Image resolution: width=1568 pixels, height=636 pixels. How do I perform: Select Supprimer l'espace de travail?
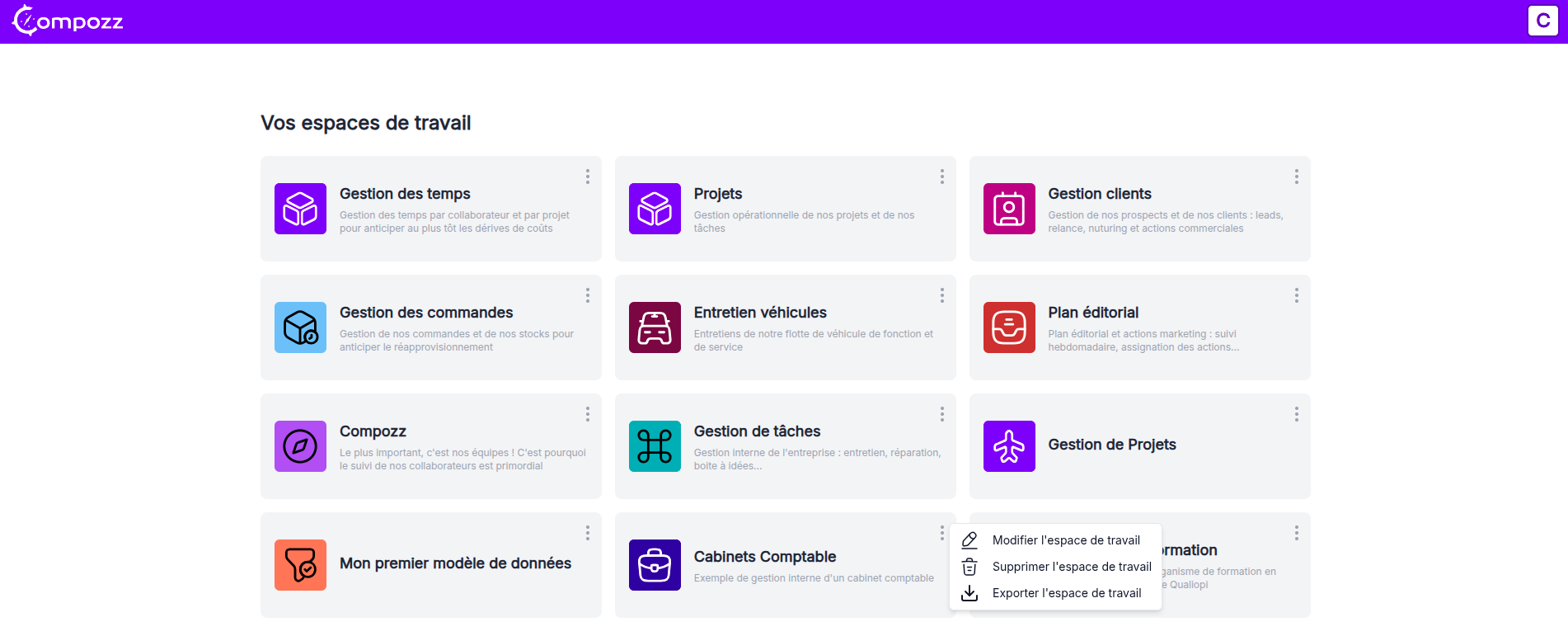click(1071, 567)
